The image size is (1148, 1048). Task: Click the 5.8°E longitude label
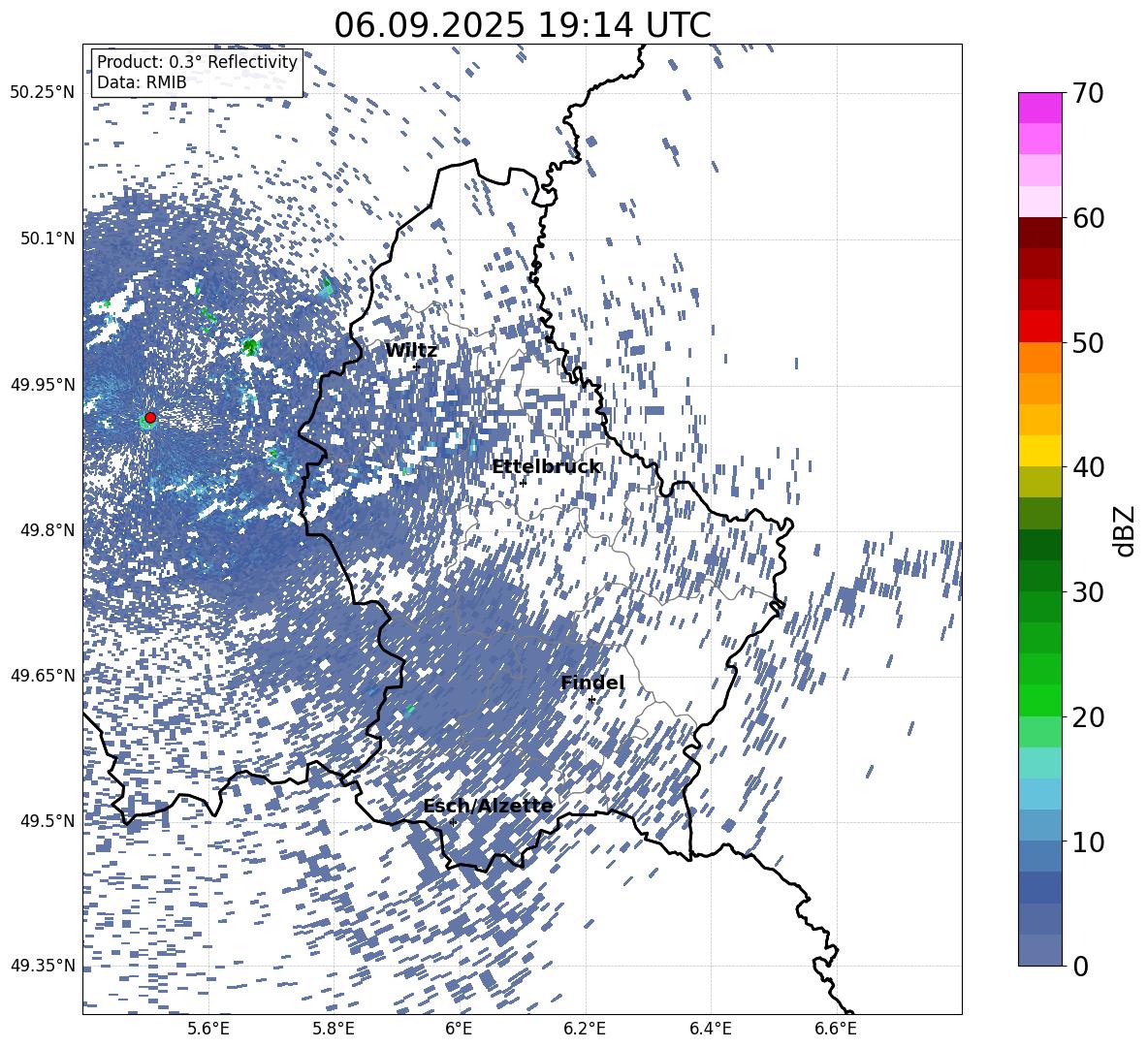pyautogui.click(x=335, y=1029)
